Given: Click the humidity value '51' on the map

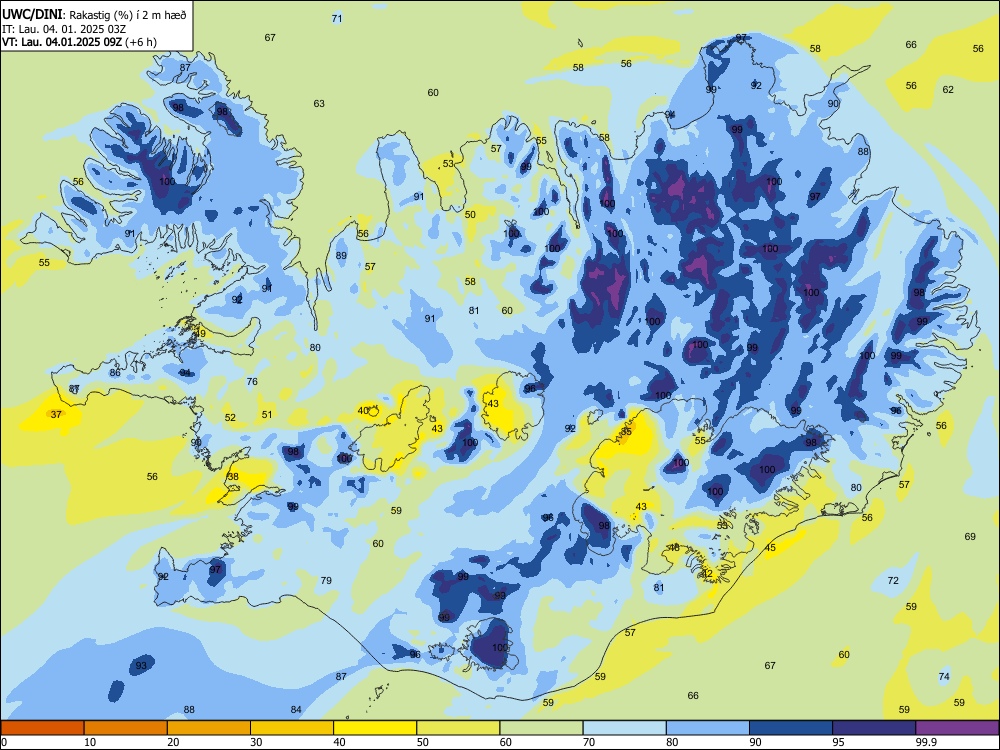Looking at the screenshot, I should click(x=267, y=415).
